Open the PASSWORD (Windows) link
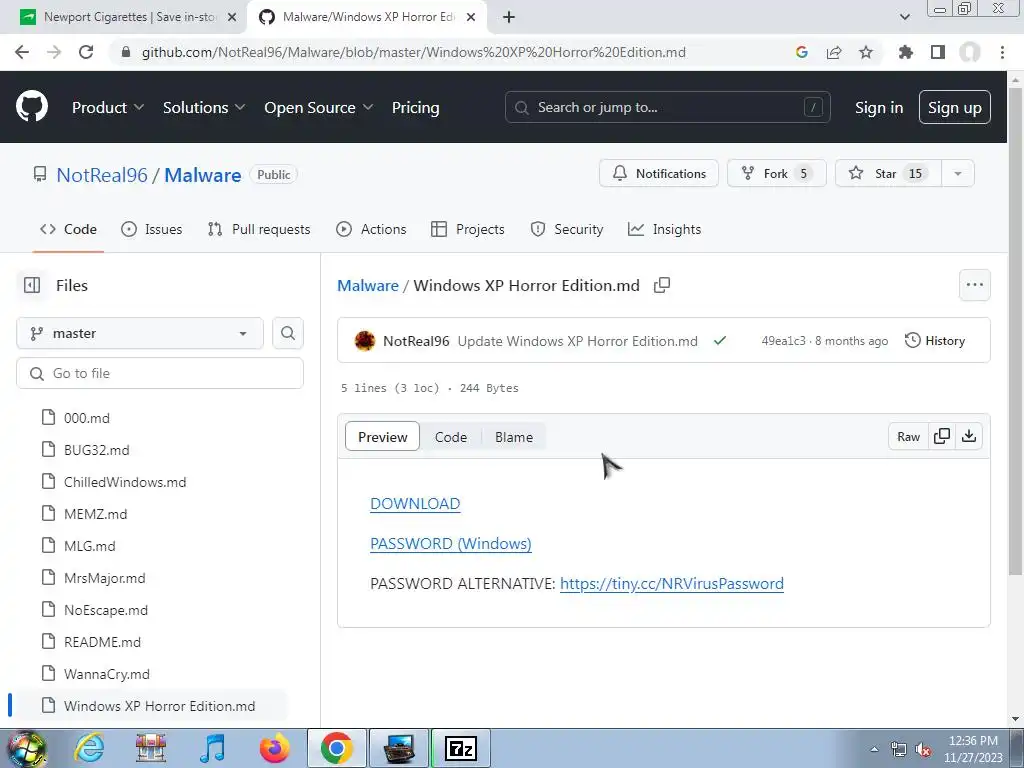1024x768 pixels. (451, 543)
